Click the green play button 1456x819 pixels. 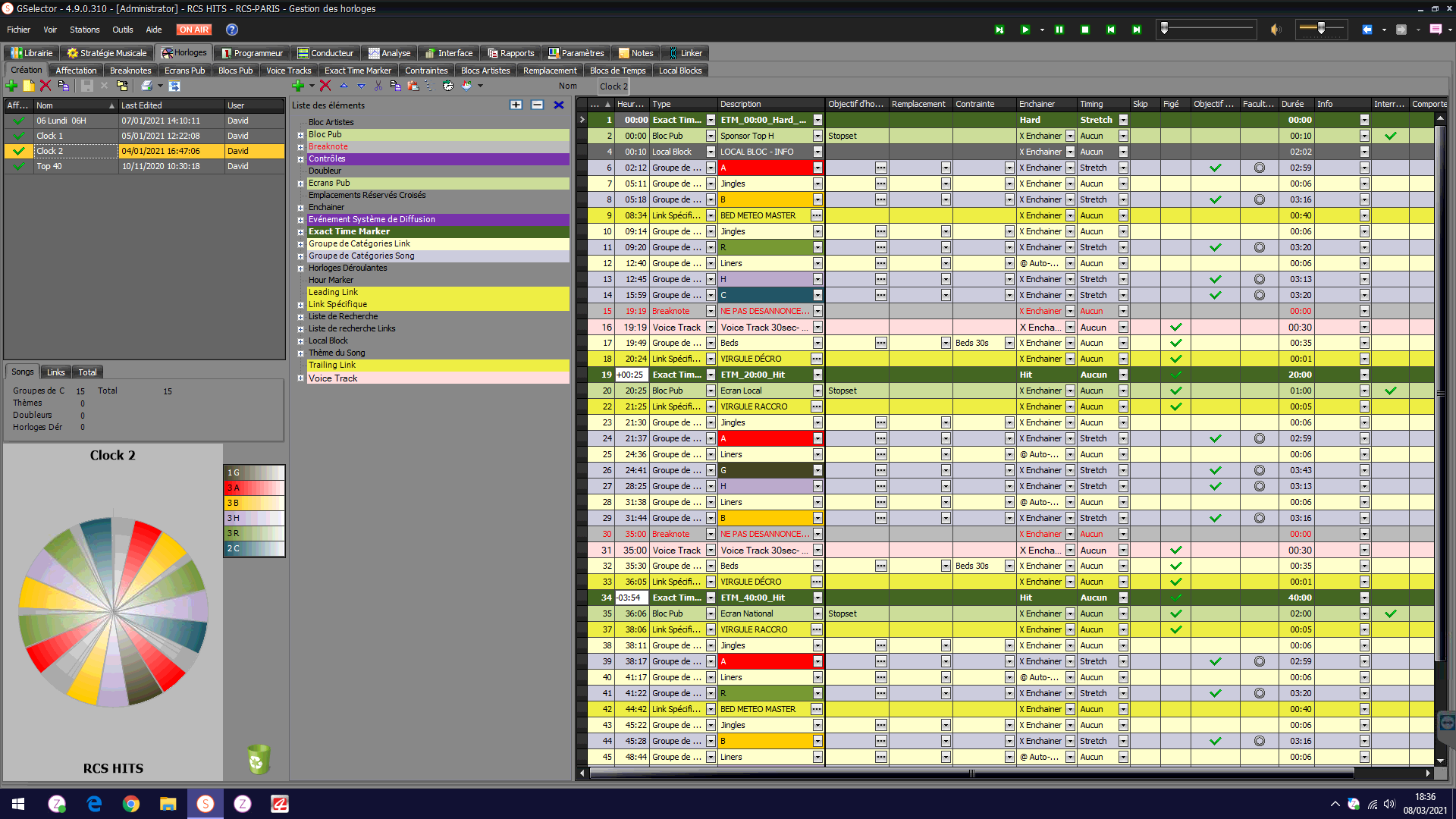click(1025, 30)
